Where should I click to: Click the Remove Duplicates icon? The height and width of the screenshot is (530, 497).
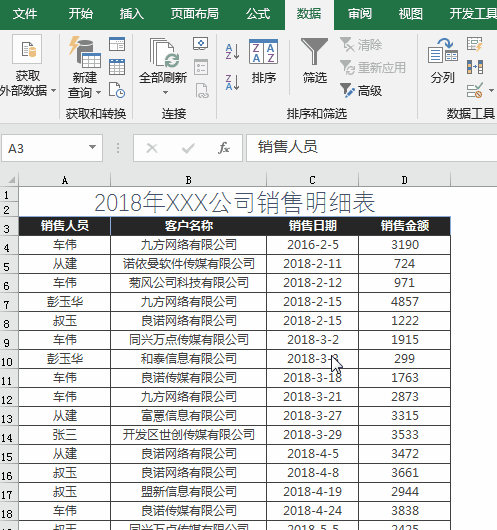coord(475,67)
